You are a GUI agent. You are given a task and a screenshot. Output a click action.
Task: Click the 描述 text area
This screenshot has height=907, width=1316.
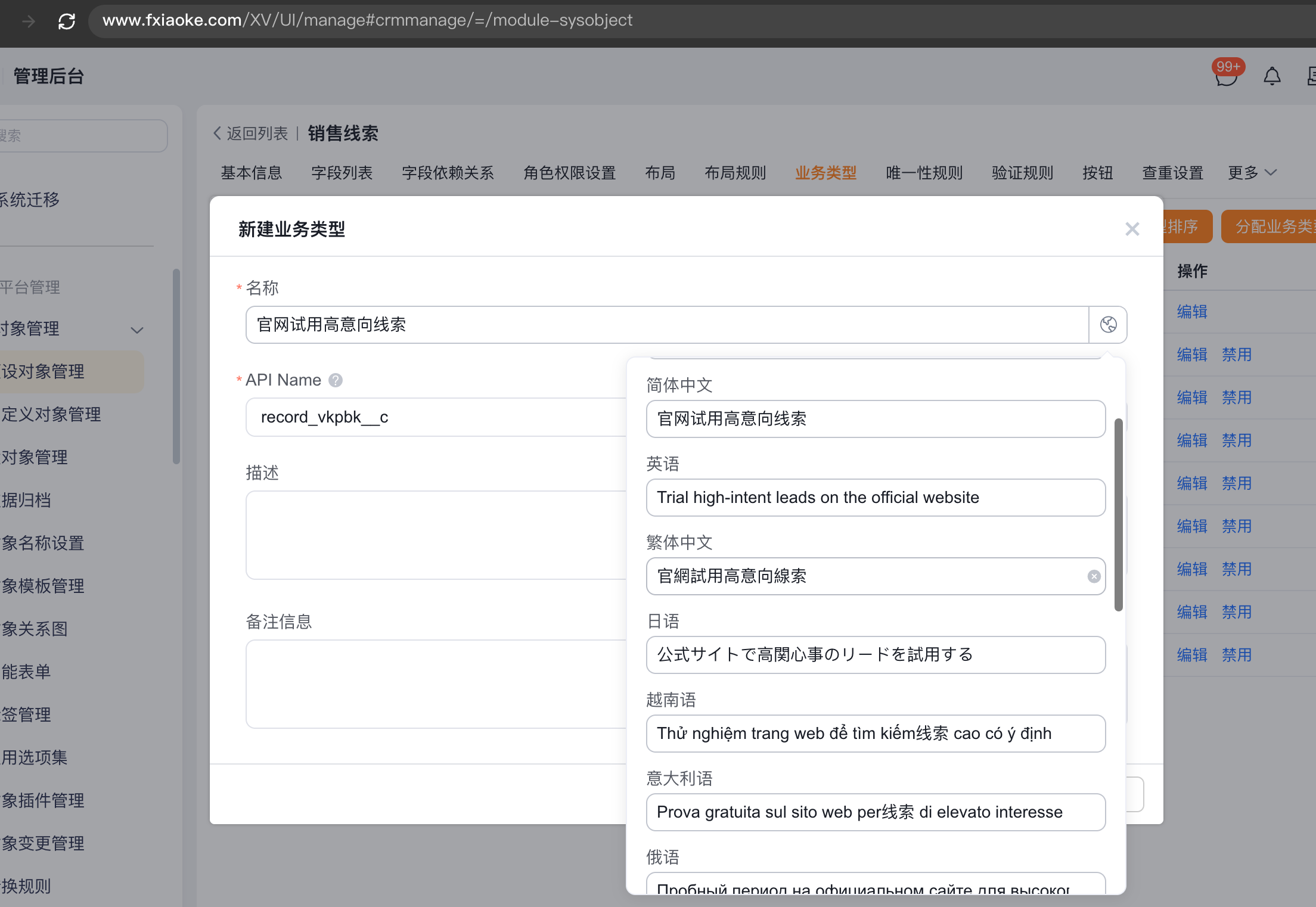(x=436, y=535)
